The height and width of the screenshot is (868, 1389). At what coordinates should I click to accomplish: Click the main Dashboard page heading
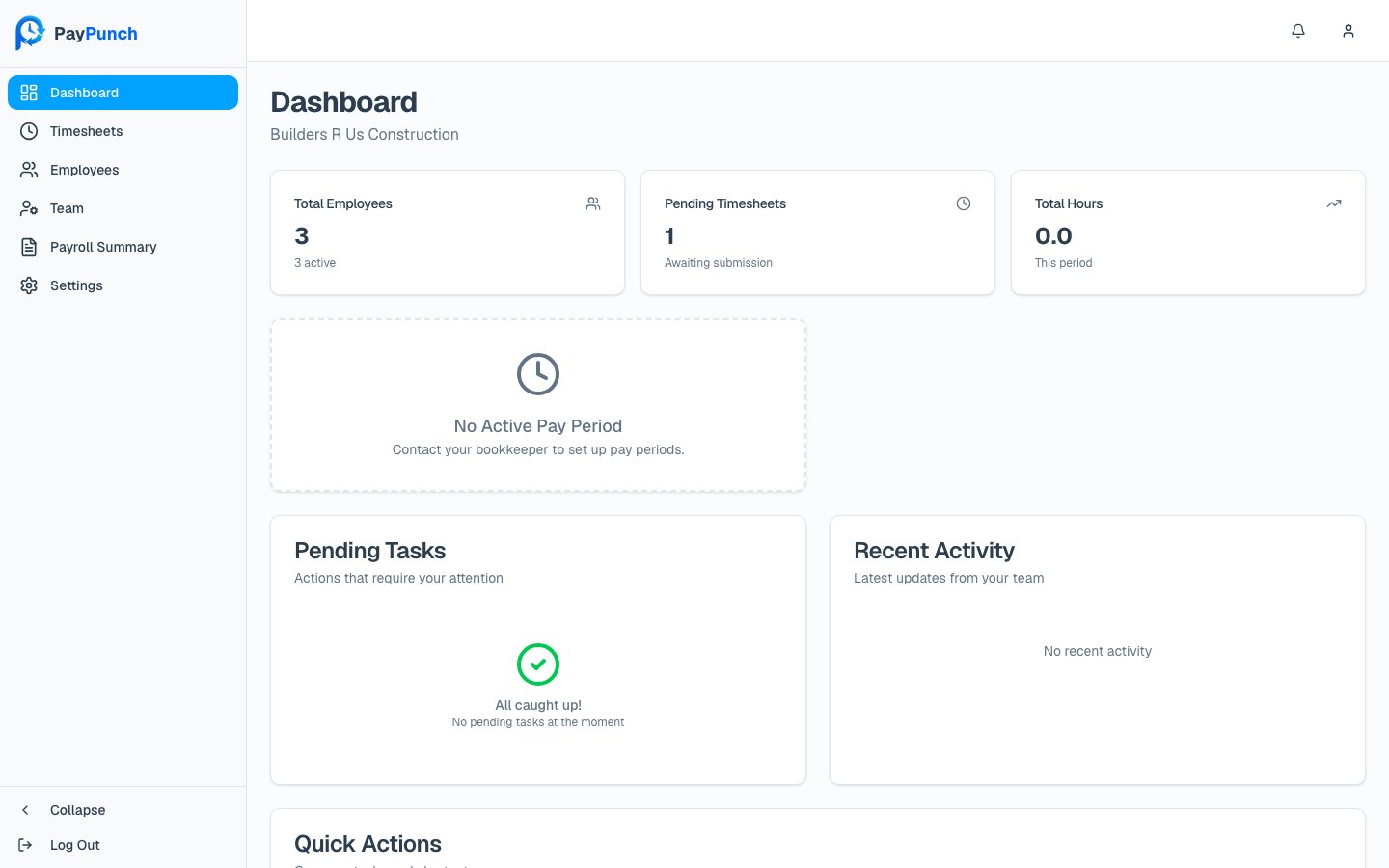pos(344,102)
